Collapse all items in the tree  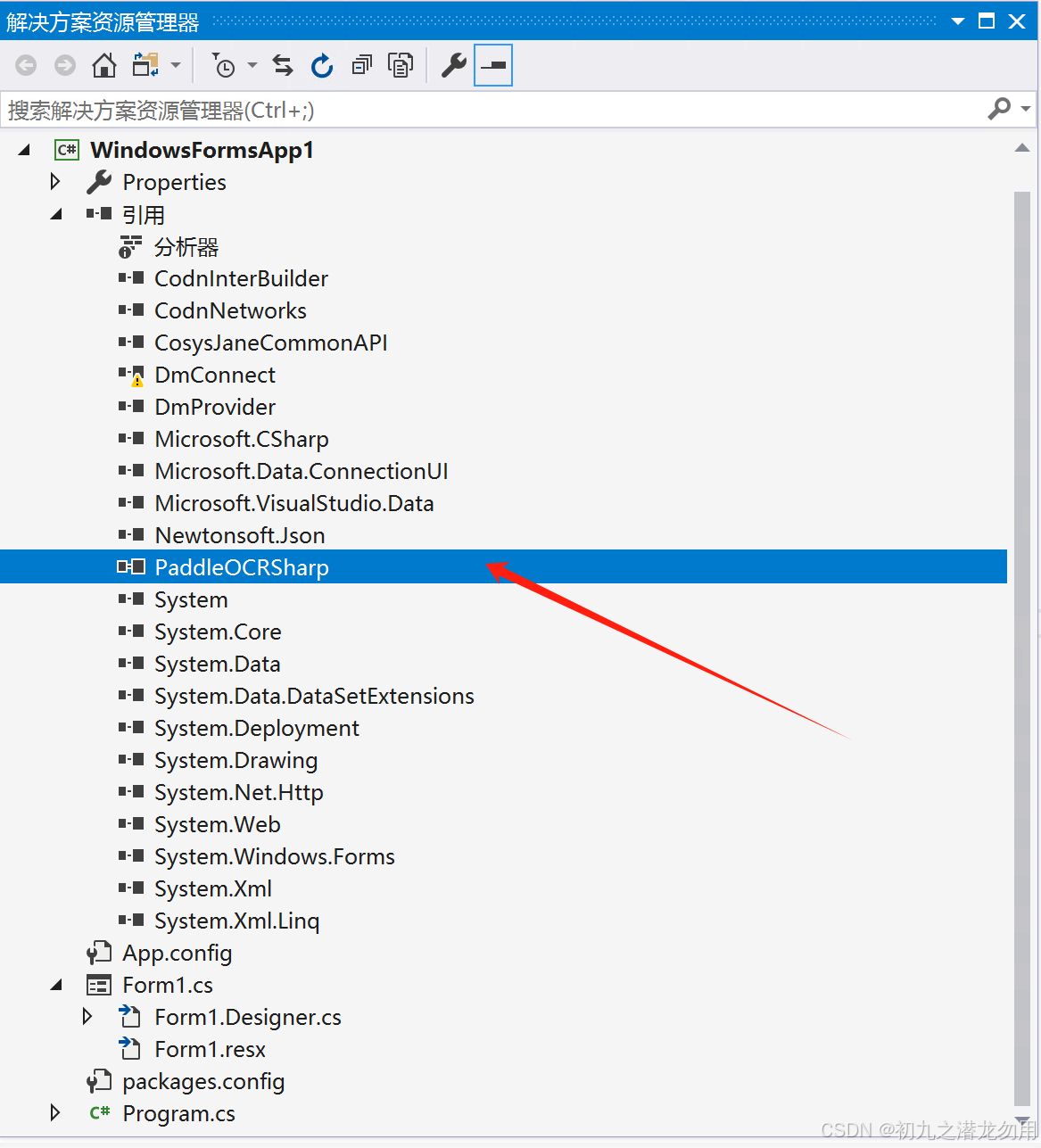(x=361, y=65)
